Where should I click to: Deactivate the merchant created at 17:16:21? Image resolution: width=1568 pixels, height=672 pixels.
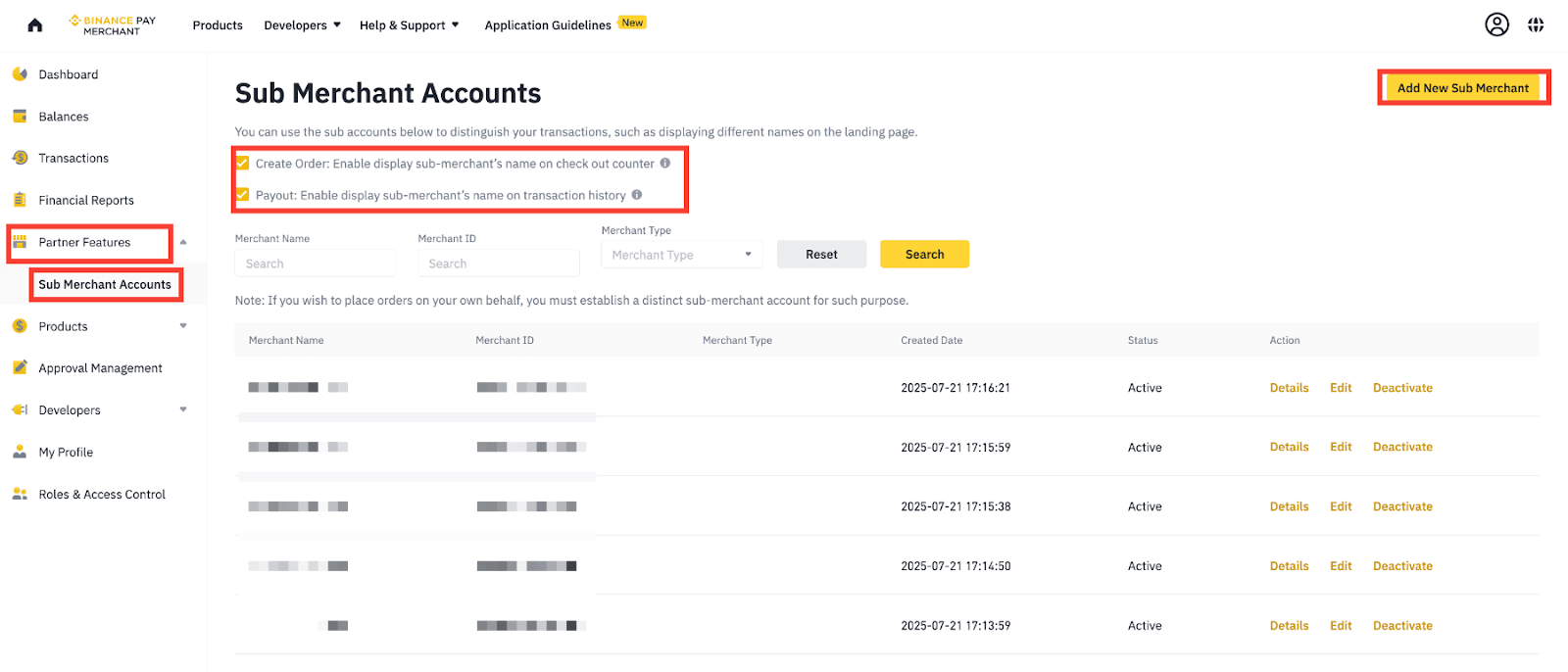1402,388
